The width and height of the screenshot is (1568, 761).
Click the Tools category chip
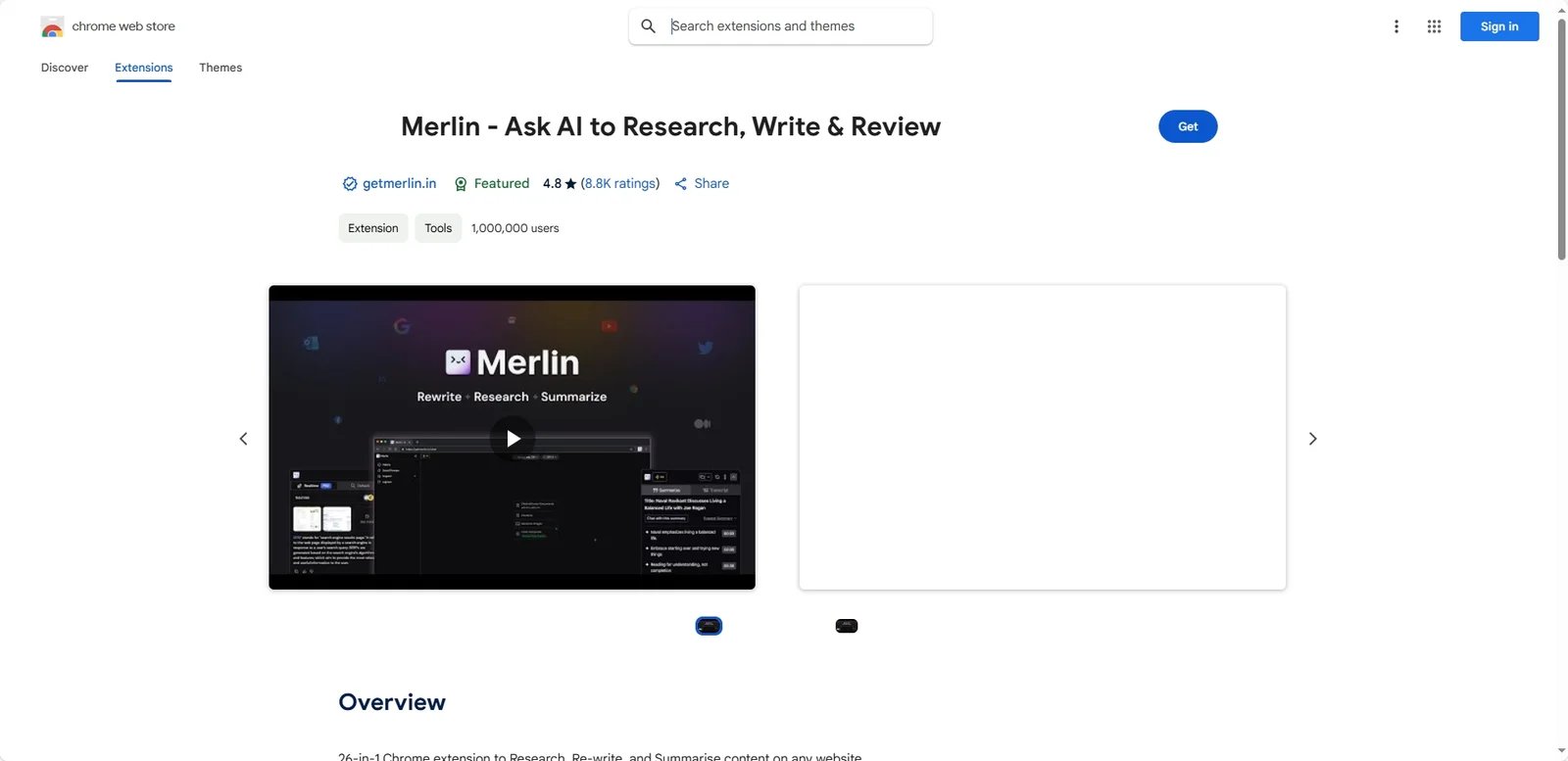(x=438, y=228)
